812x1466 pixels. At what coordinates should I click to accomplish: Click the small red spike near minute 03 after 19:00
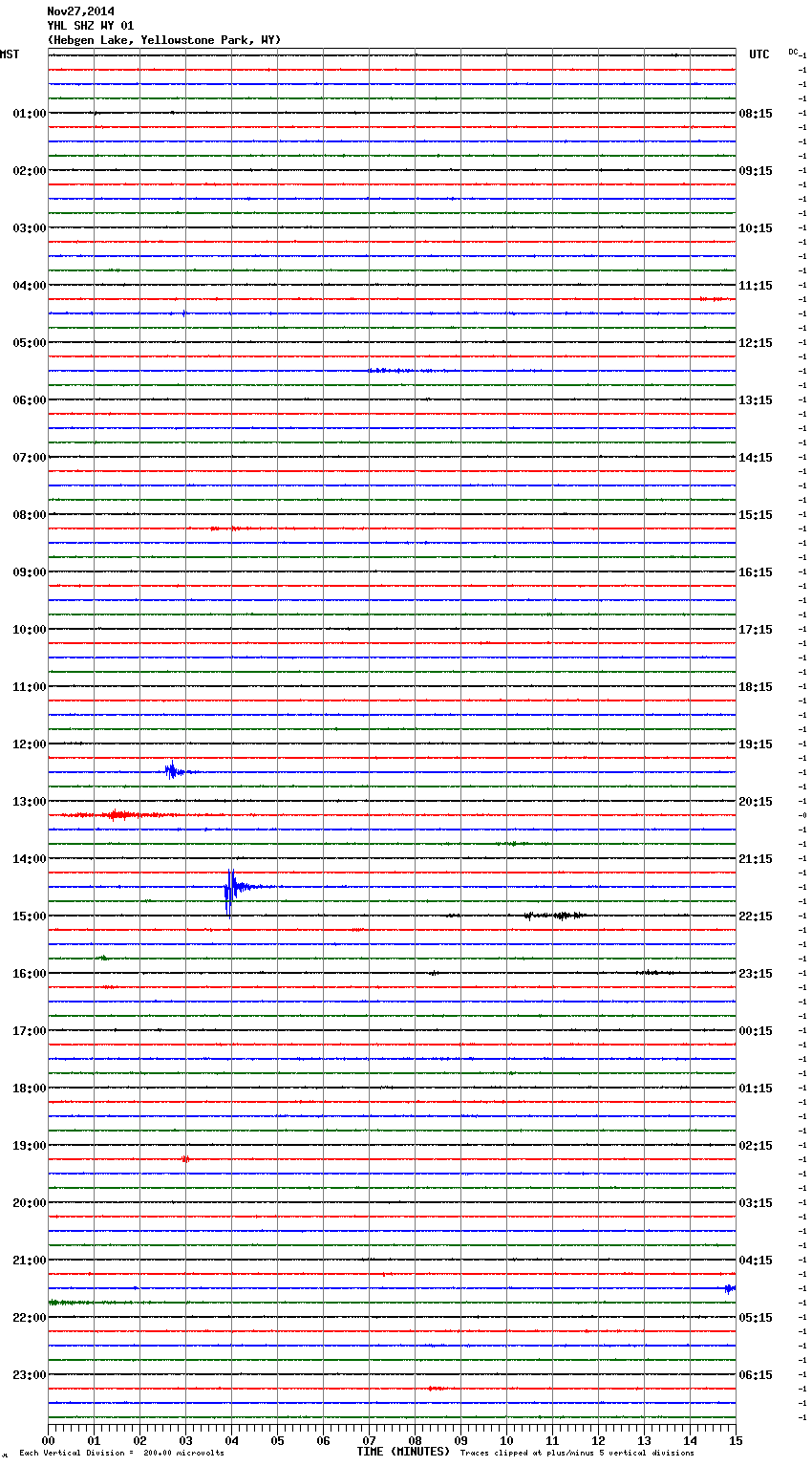pos(185,1159)
